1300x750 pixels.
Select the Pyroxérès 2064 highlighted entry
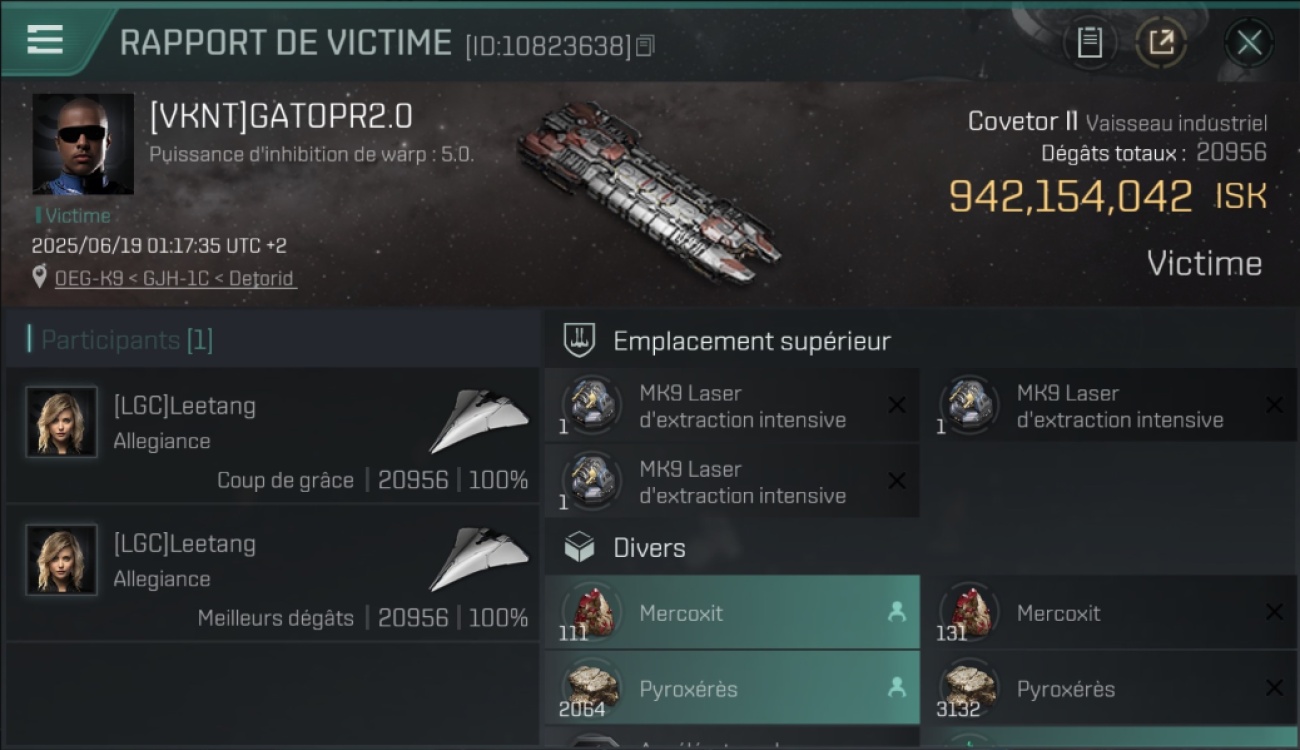[x=732, y=688]
